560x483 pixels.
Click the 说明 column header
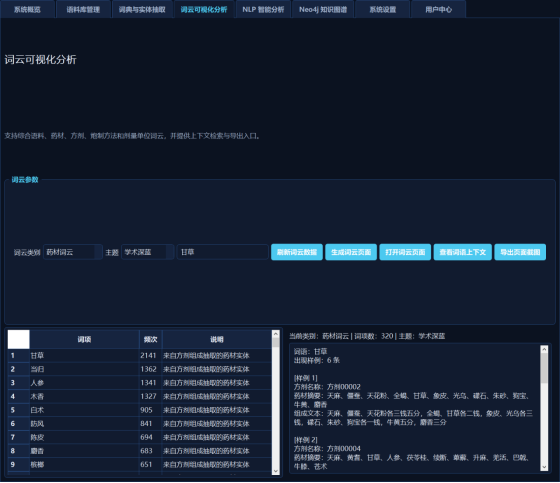[217, 339]
